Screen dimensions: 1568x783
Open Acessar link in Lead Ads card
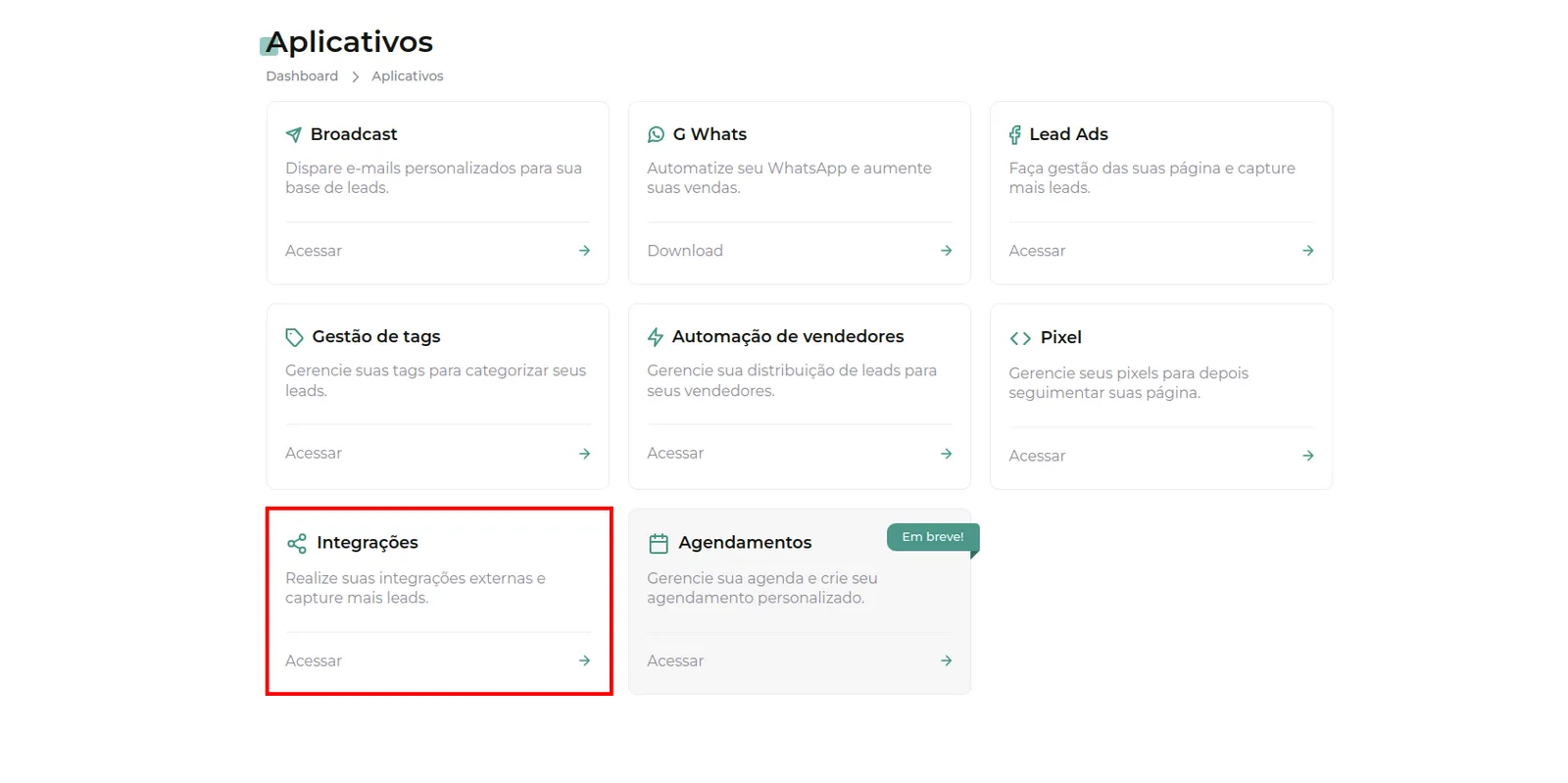(1037, 251)
